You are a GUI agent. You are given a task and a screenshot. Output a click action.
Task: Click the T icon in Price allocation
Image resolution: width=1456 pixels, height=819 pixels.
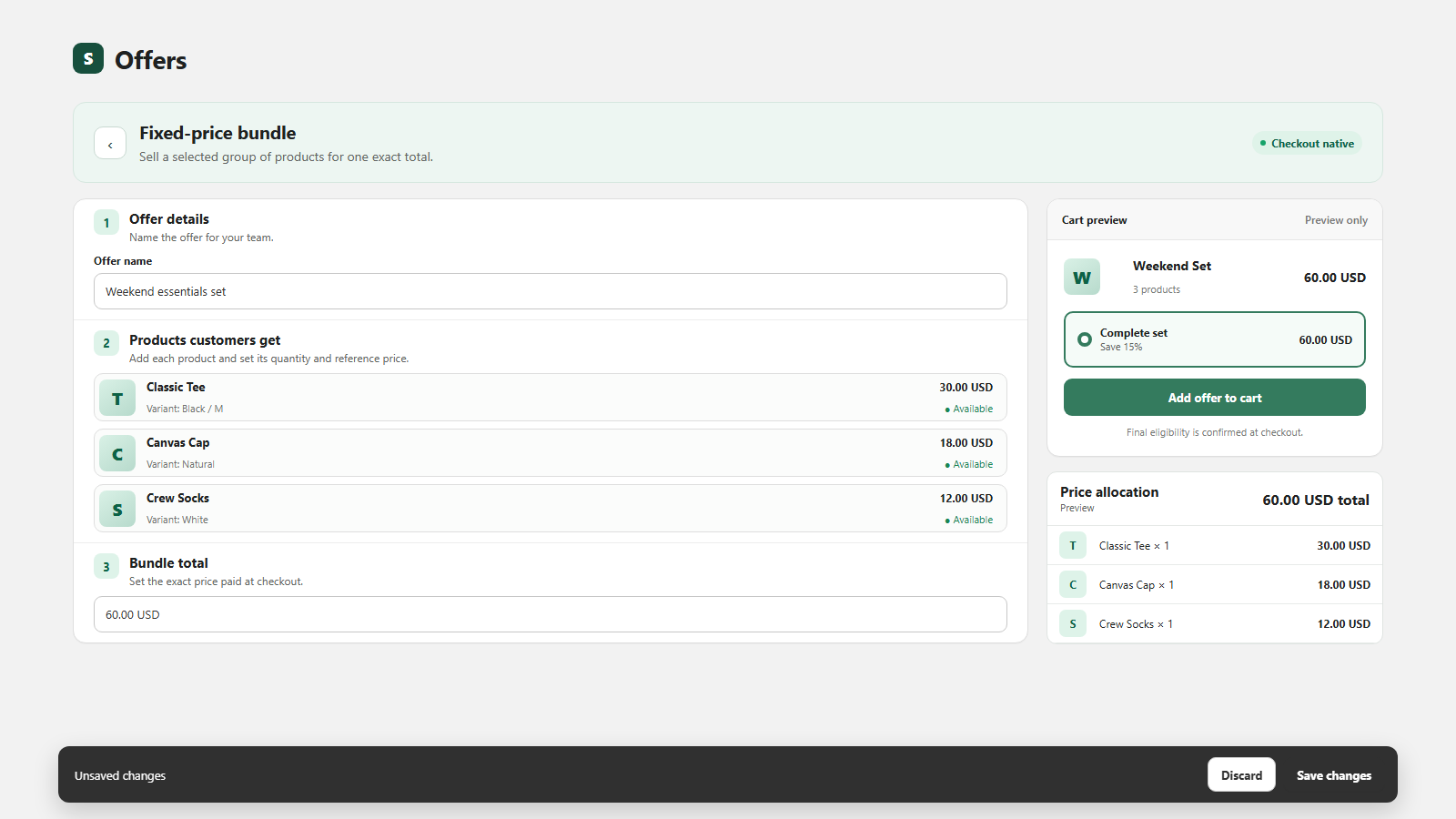click(x=1073, y=546)
